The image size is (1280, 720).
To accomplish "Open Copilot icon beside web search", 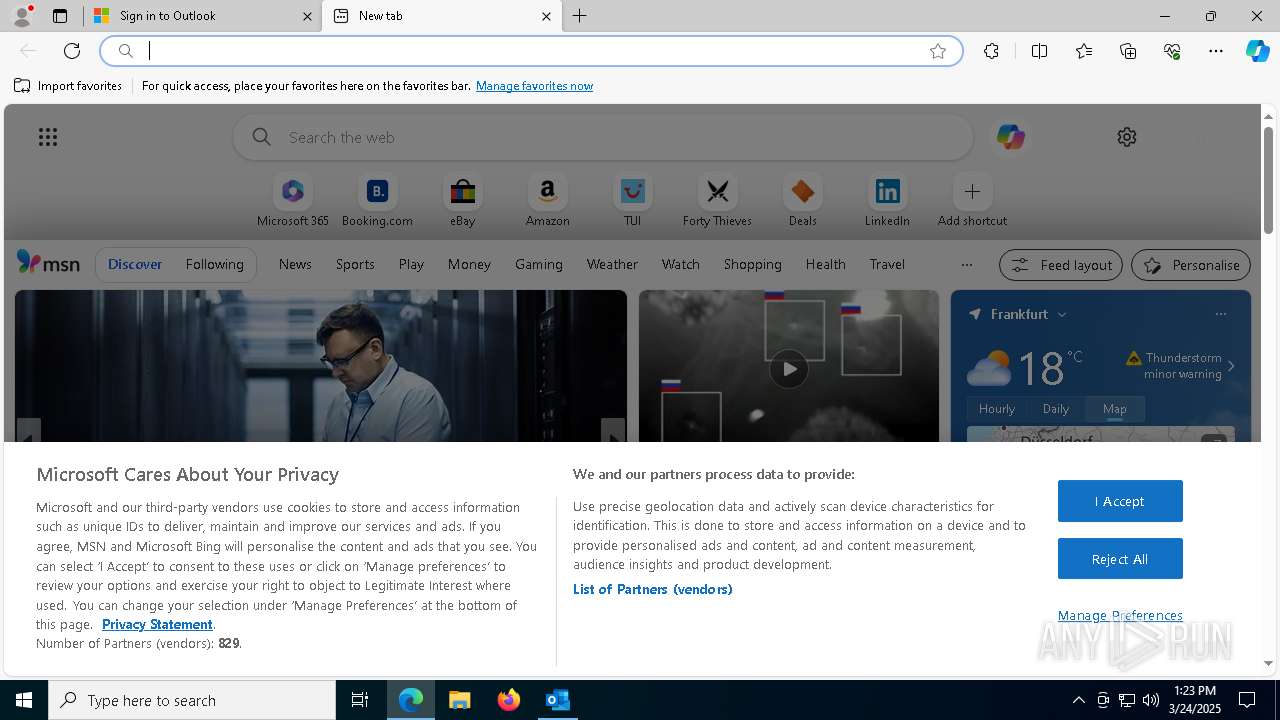I will pyautogui.click(x=1010, y=137).
